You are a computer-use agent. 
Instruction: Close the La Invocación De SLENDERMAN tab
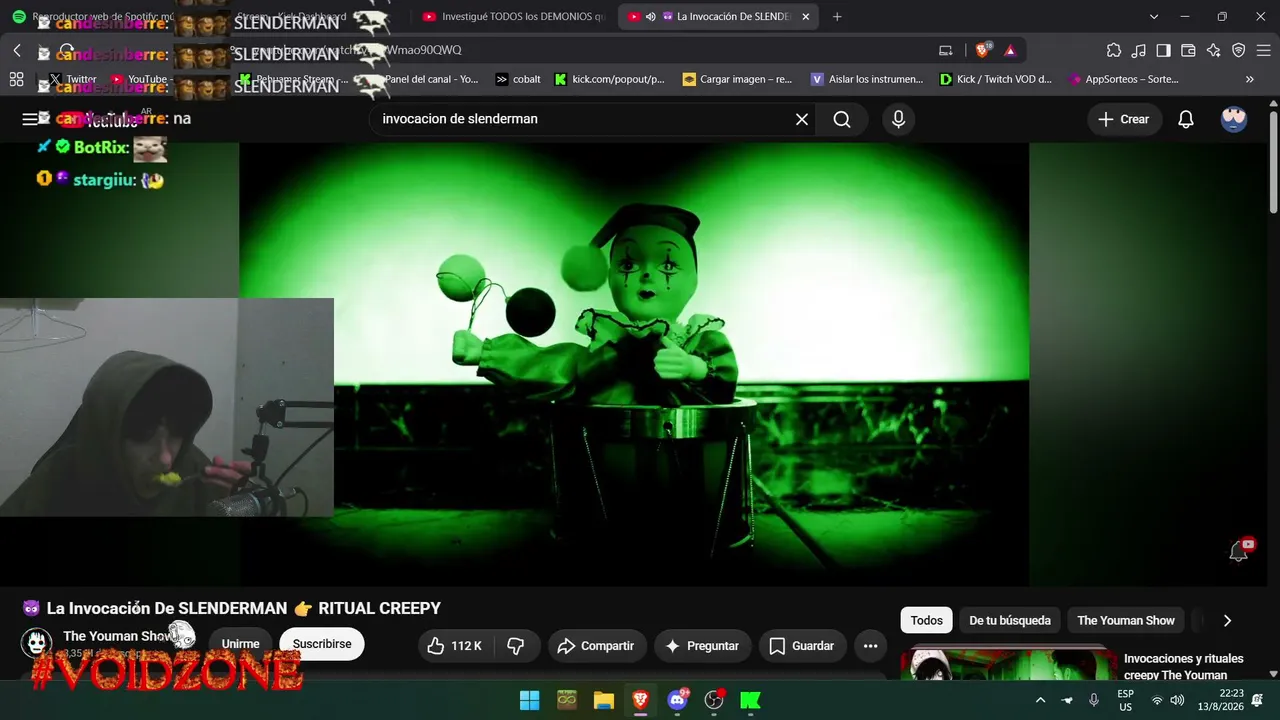pyautogui.click(x=806, y=16)
